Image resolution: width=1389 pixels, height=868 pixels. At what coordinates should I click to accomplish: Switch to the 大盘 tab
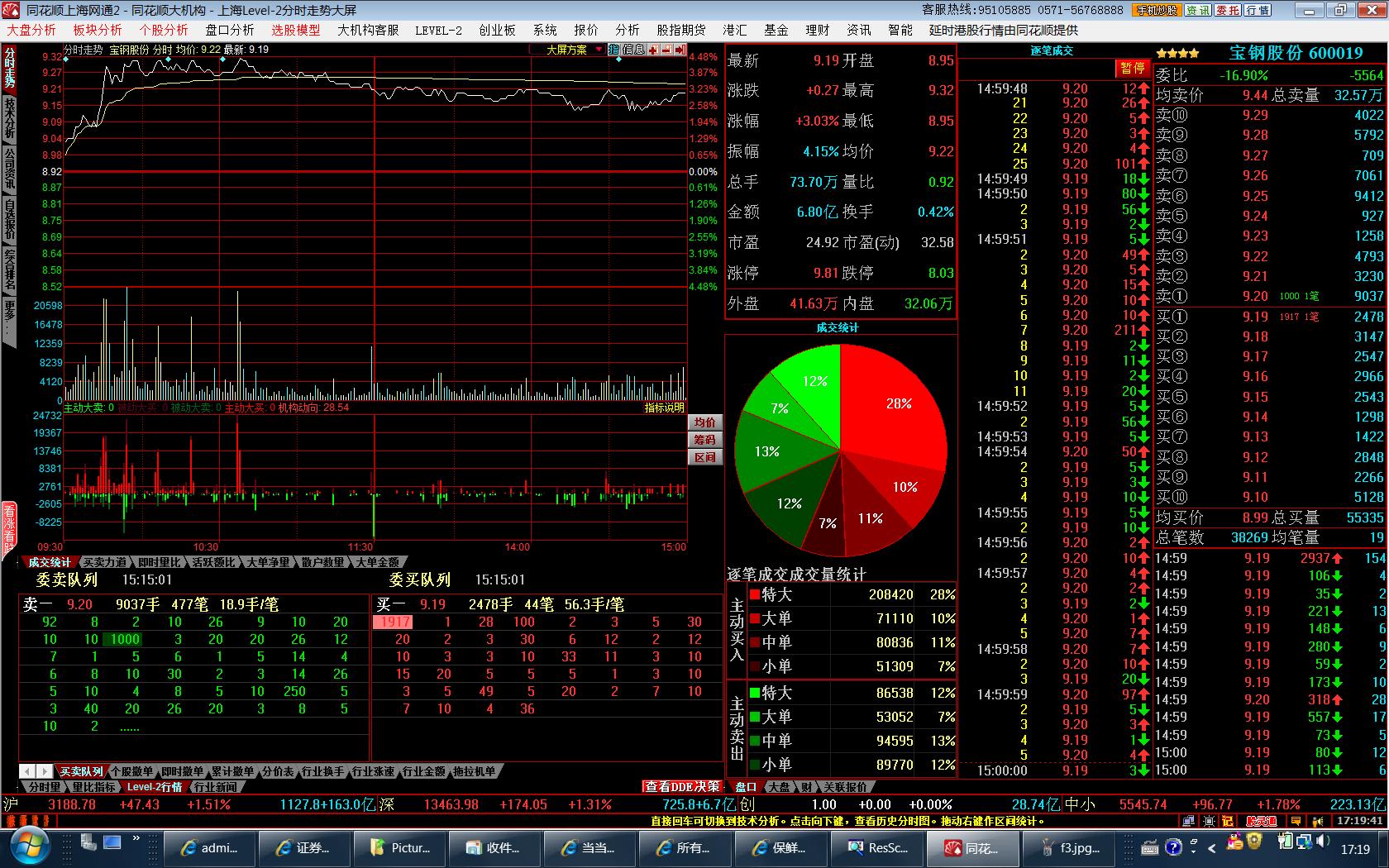pos(779,787)
